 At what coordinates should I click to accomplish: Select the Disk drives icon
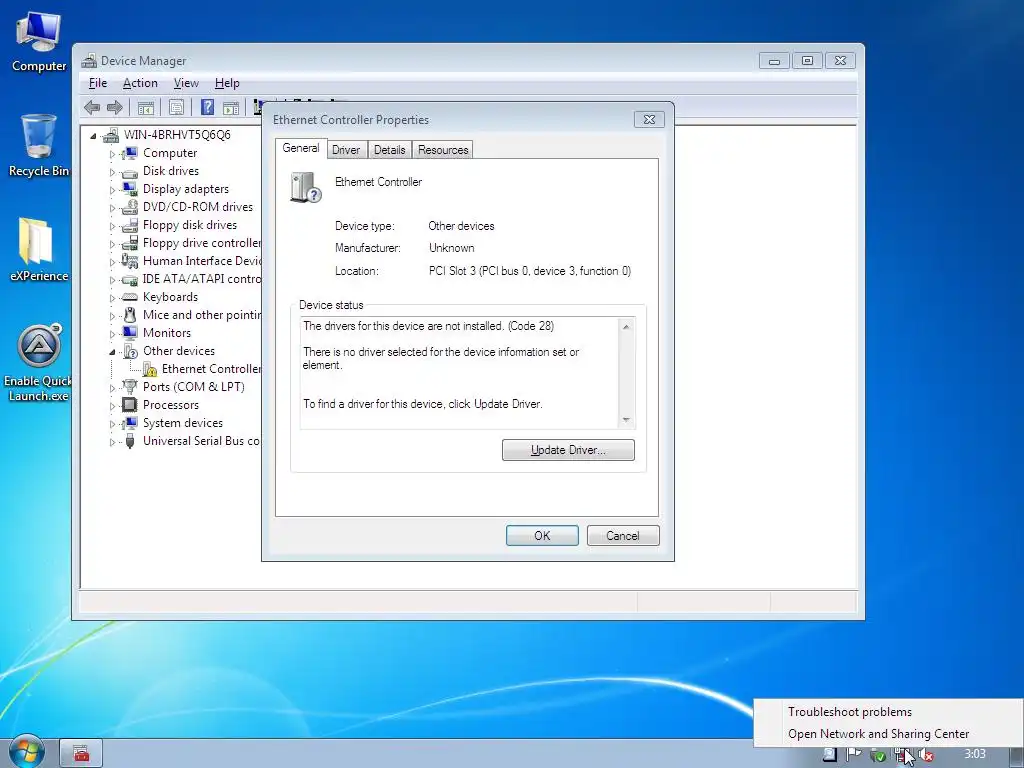pos(130,172)
